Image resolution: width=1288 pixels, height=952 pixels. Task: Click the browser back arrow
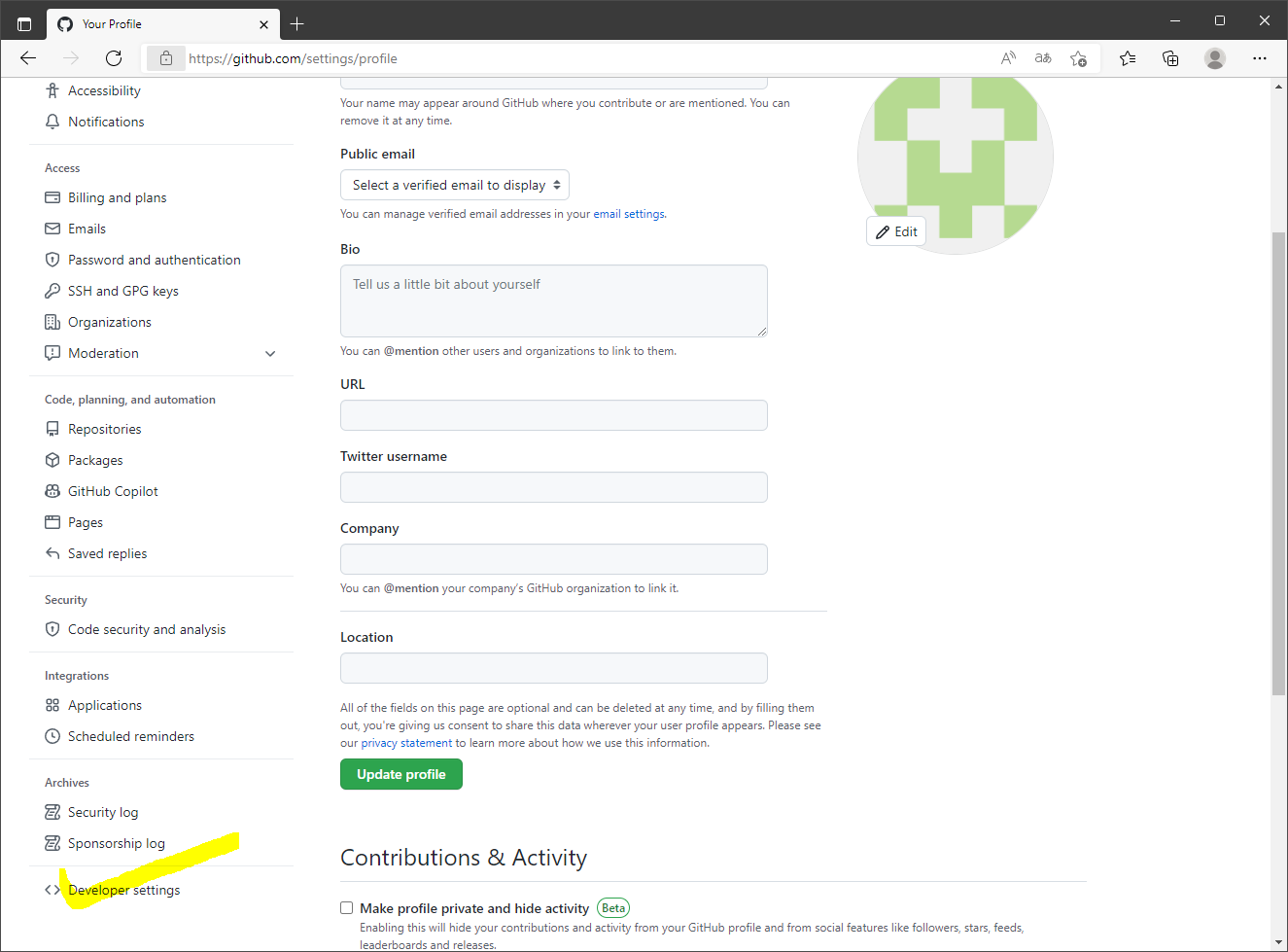(x=28, y=58)
